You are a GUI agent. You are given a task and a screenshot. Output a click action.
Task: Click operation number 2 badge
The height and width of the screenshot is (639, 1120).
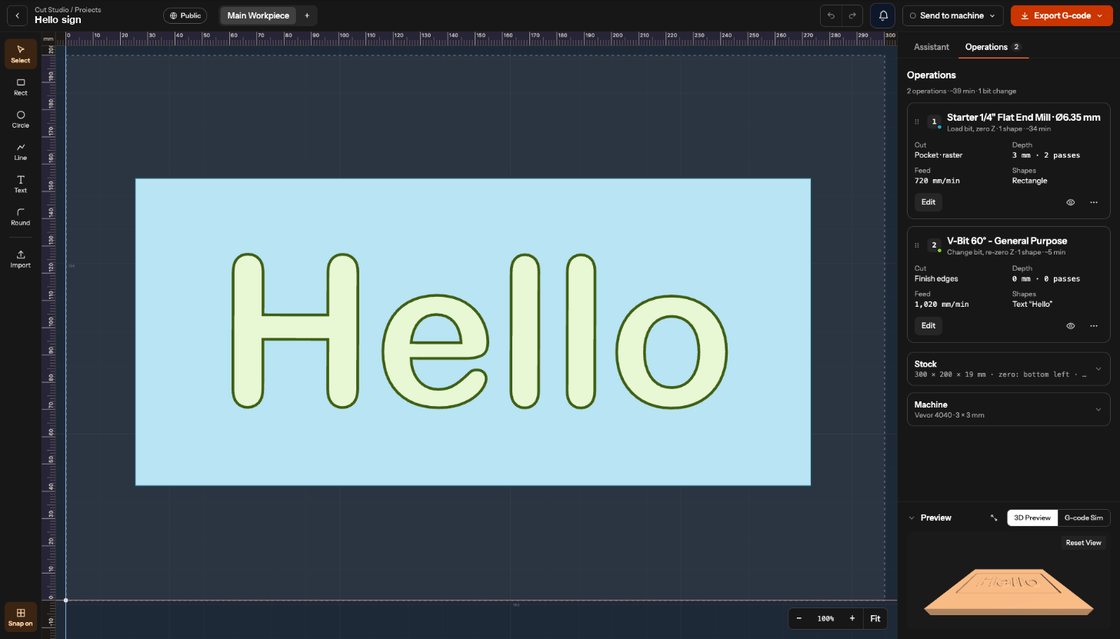click(934, 245)
